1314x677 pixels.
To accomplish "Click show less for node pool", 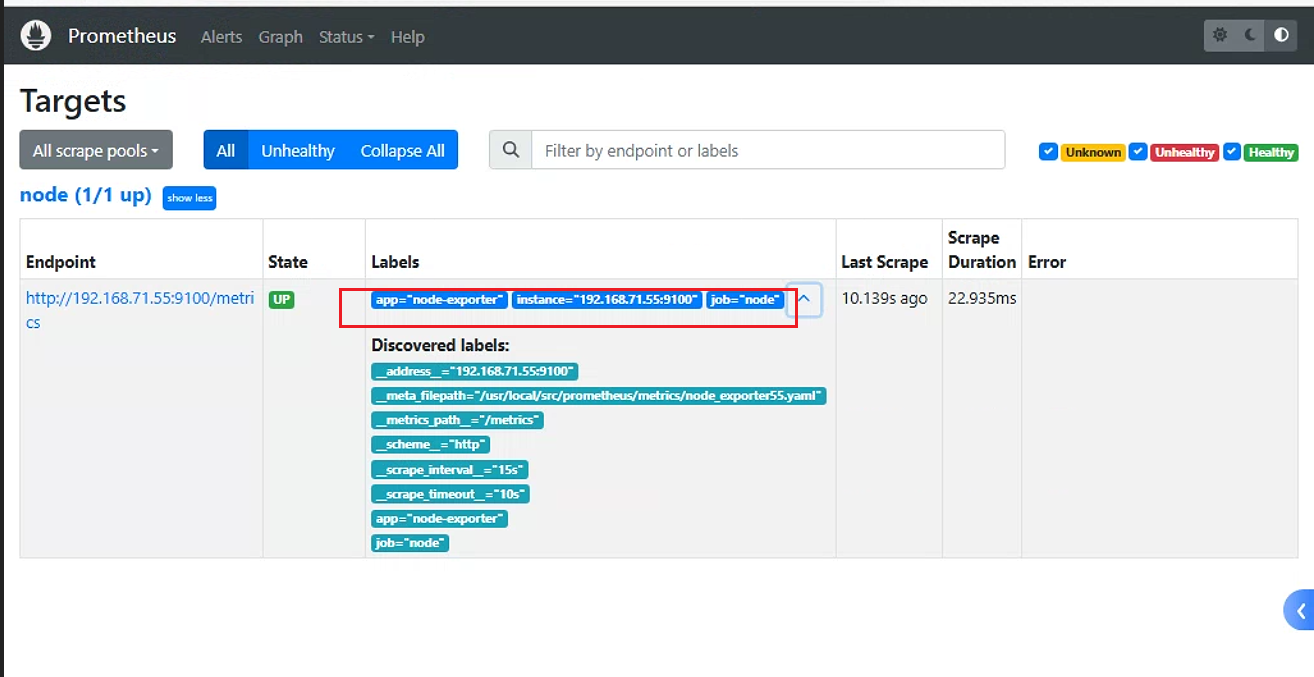I will 190,198.
